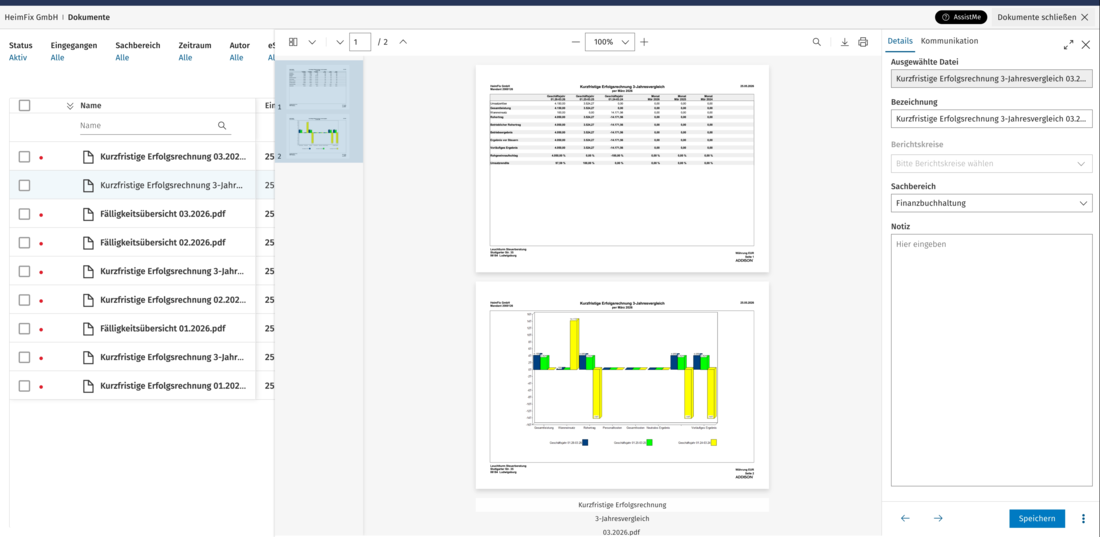Open the 100% zoom level dropdown
The width and height of the screenshot is (1100, 537).
coord(610,42)
